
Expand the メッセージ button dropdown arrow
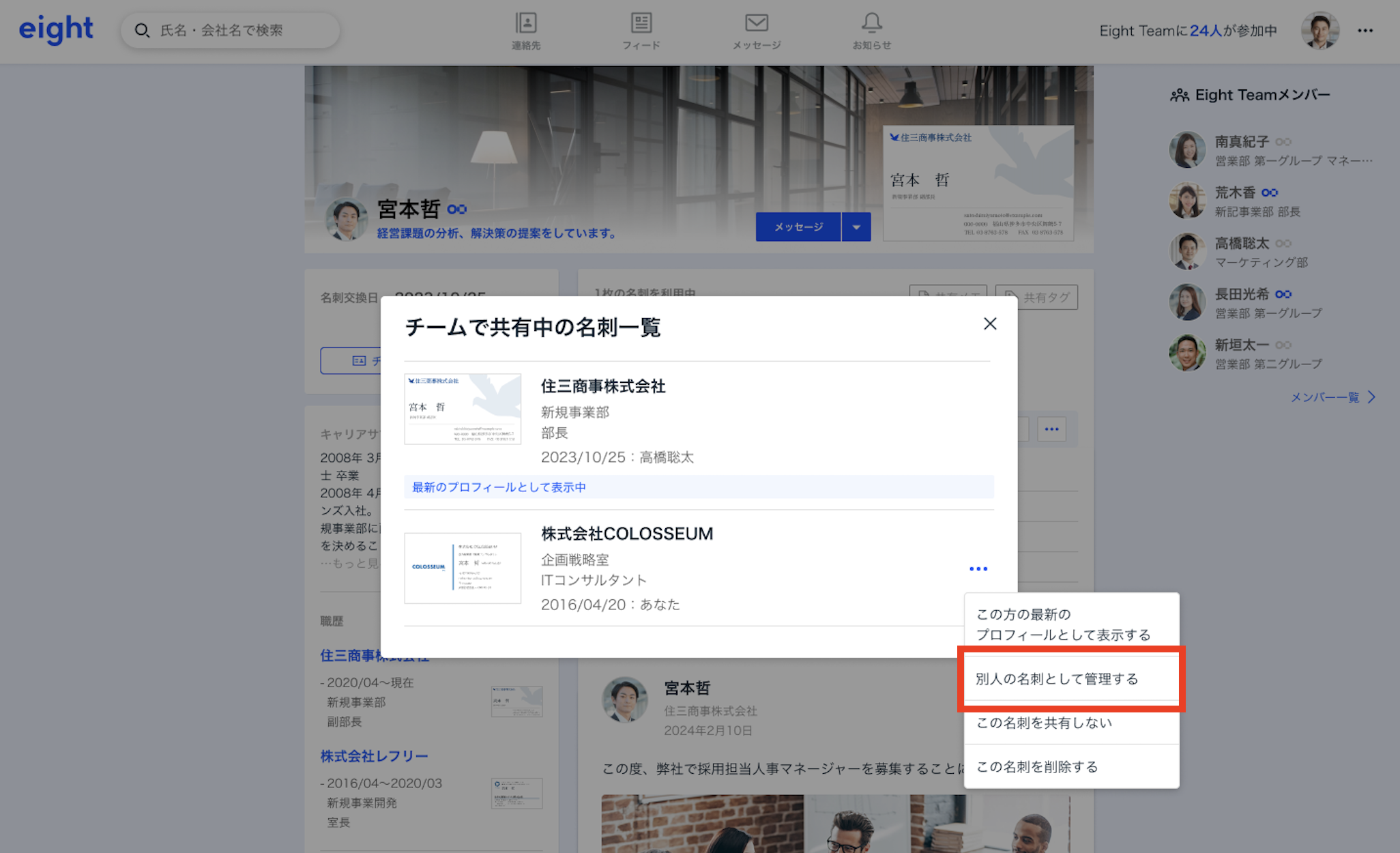(856, 227)
